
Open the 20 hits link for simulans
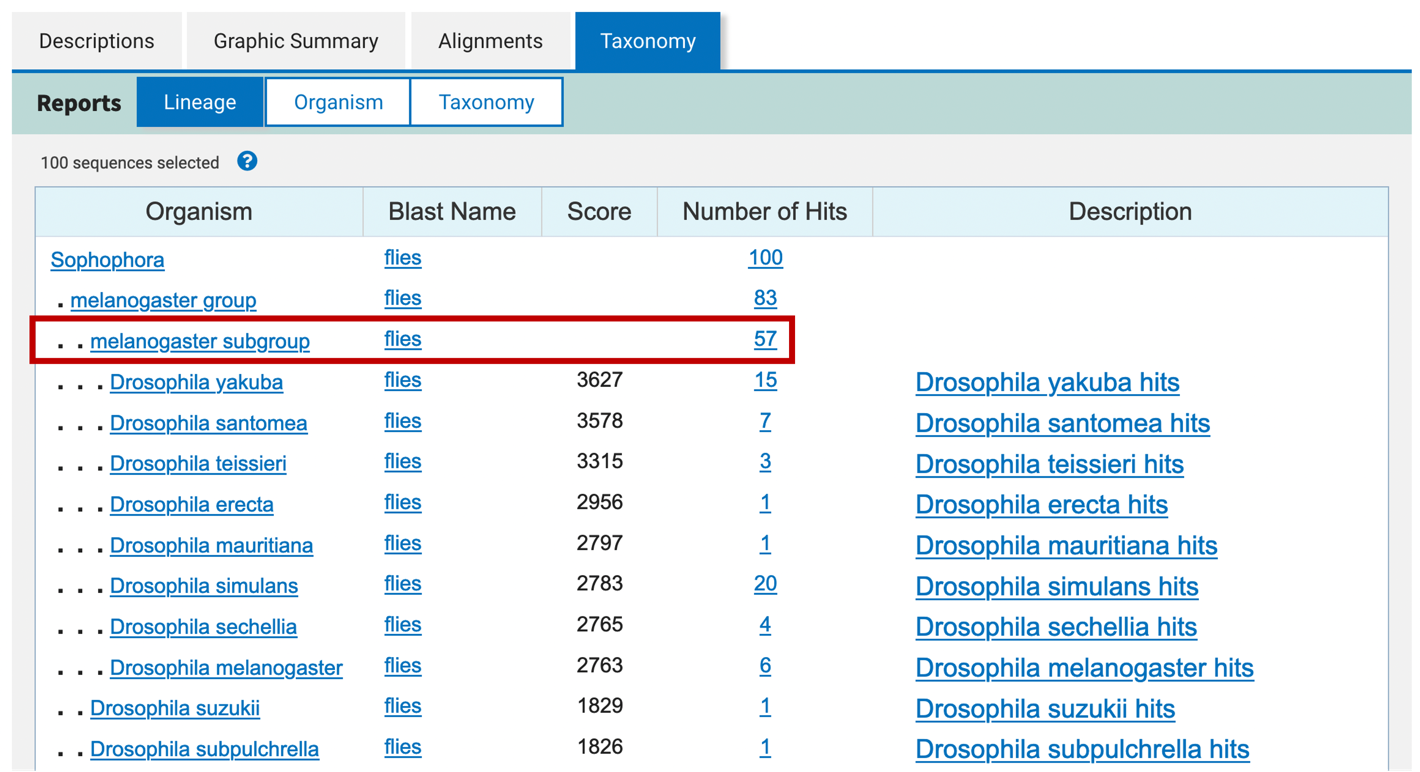(765, 584)
